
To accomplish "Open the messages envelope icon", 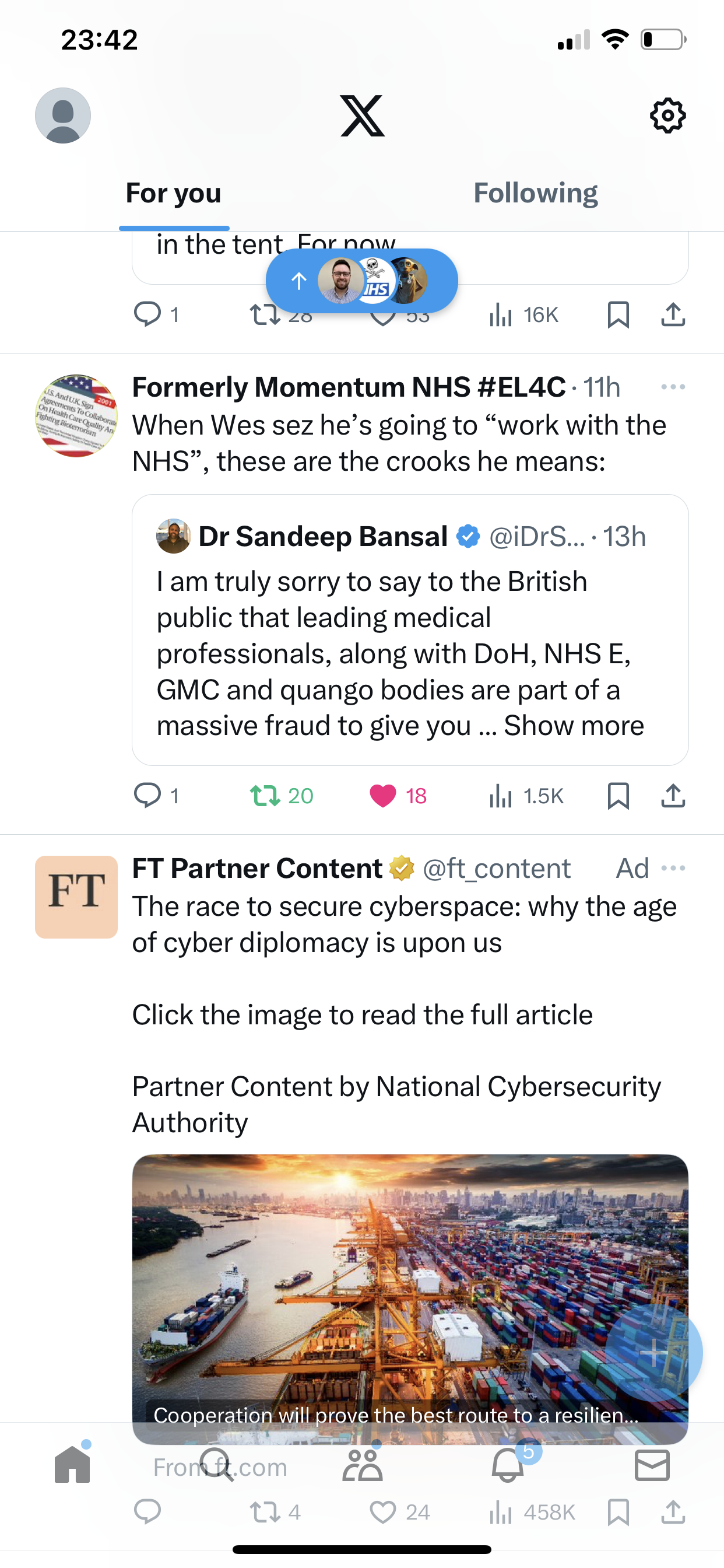I will pyautogui.click(x=652, y=1465).
